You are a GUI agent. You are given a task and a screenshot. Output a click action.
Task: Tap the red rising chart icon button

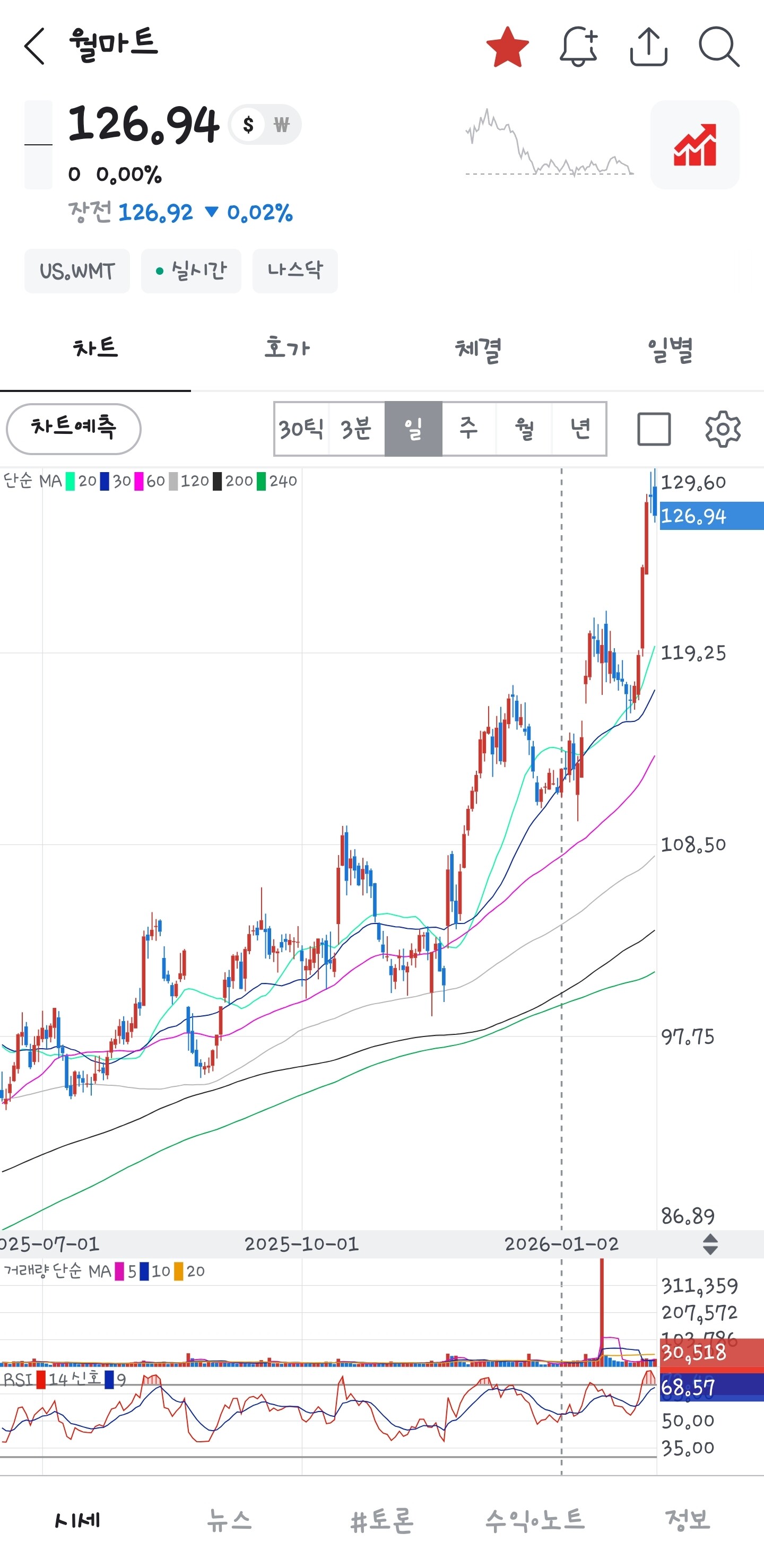694,145
